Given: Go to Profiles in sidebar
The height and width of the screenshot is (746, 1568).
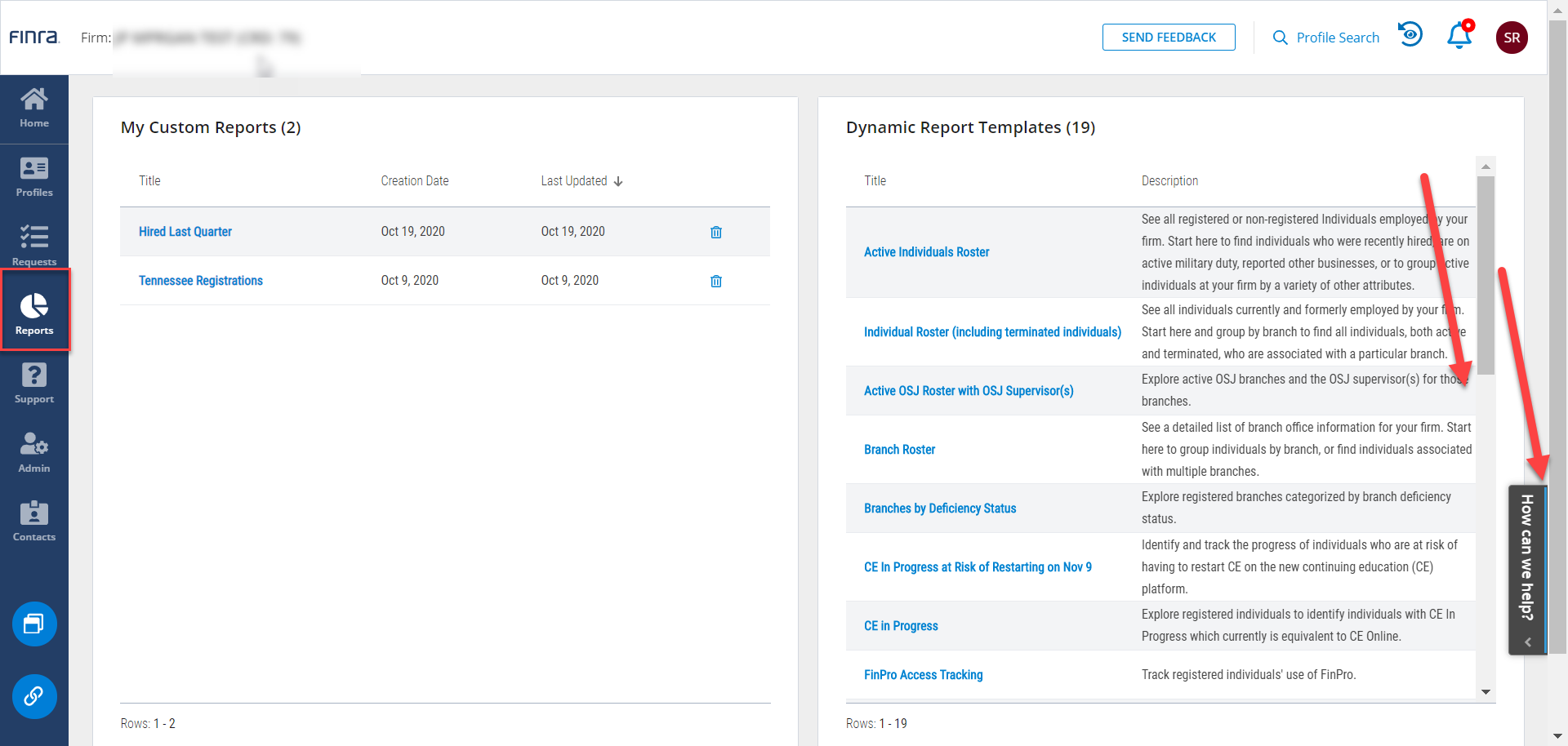Looking at the screenshot, I should [x=34, y=178].
